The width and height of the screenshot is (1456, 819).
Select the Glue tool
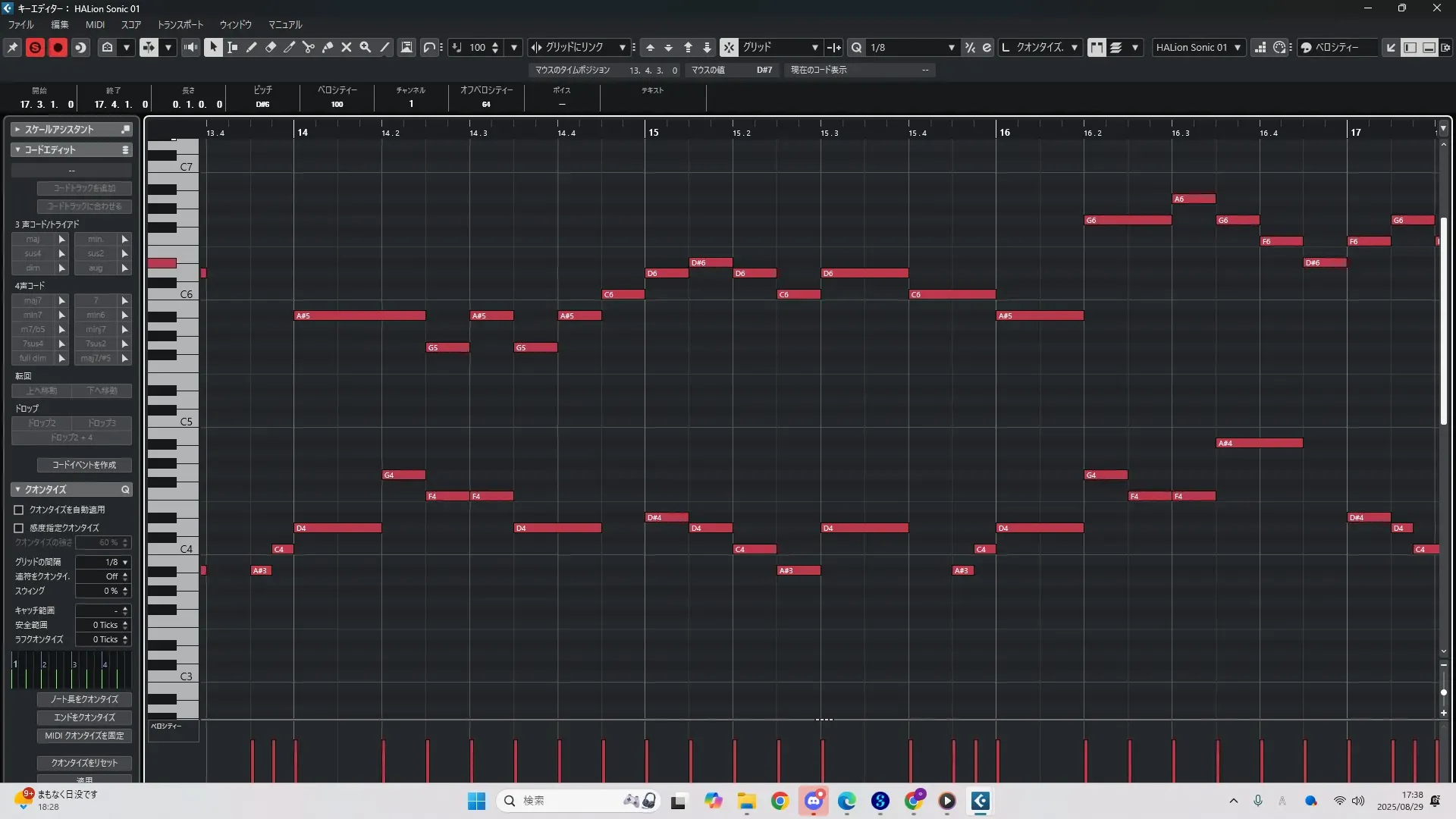click(328, 47)
